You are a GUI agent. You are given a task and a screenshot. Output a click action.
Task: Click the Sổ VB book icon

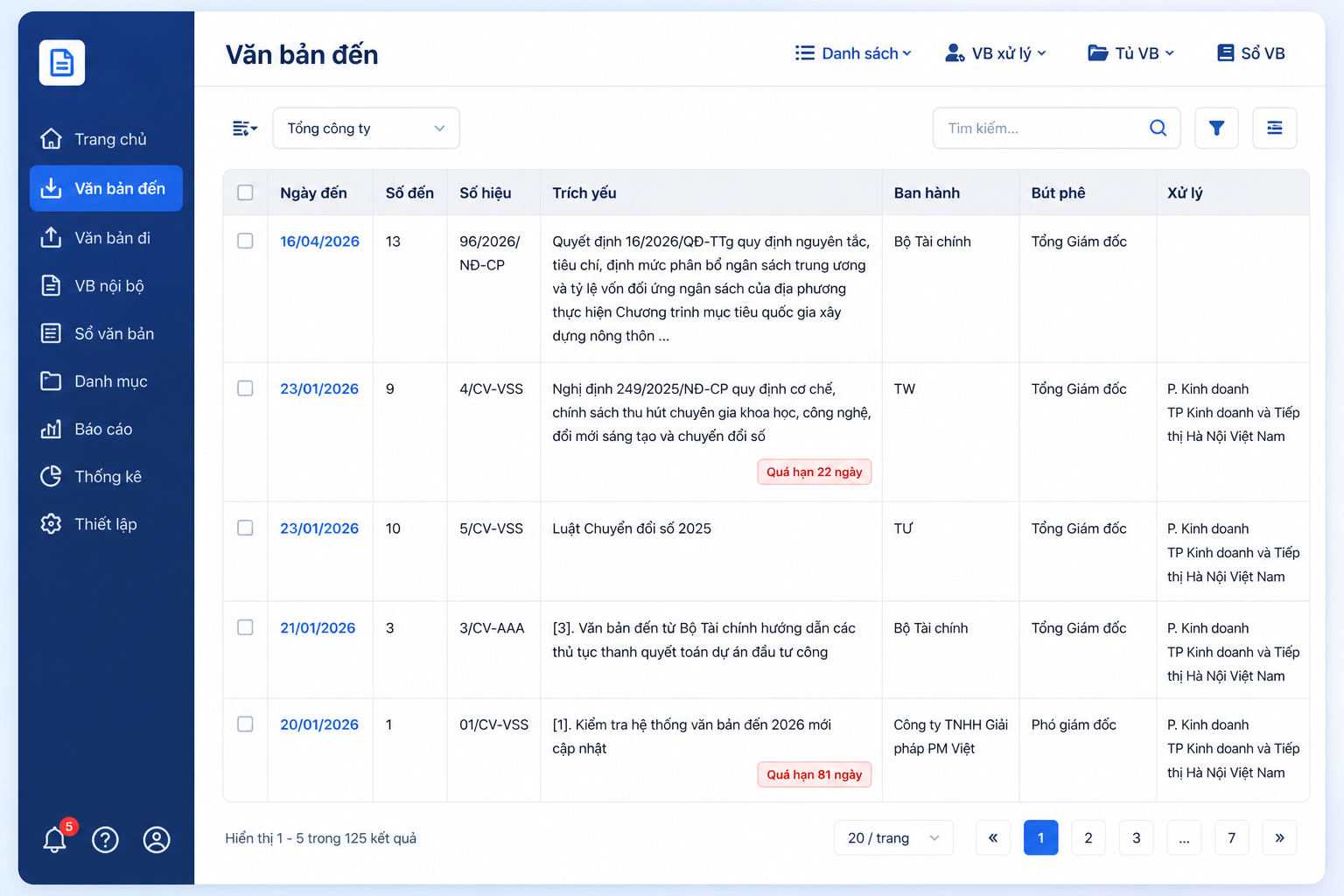[x=1226, y=53]
